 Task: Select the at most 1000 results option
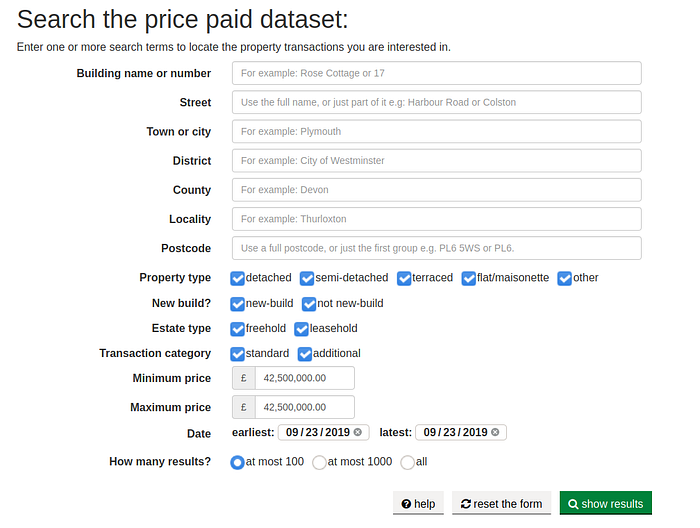pyautogui.click(x=319, y=462)
